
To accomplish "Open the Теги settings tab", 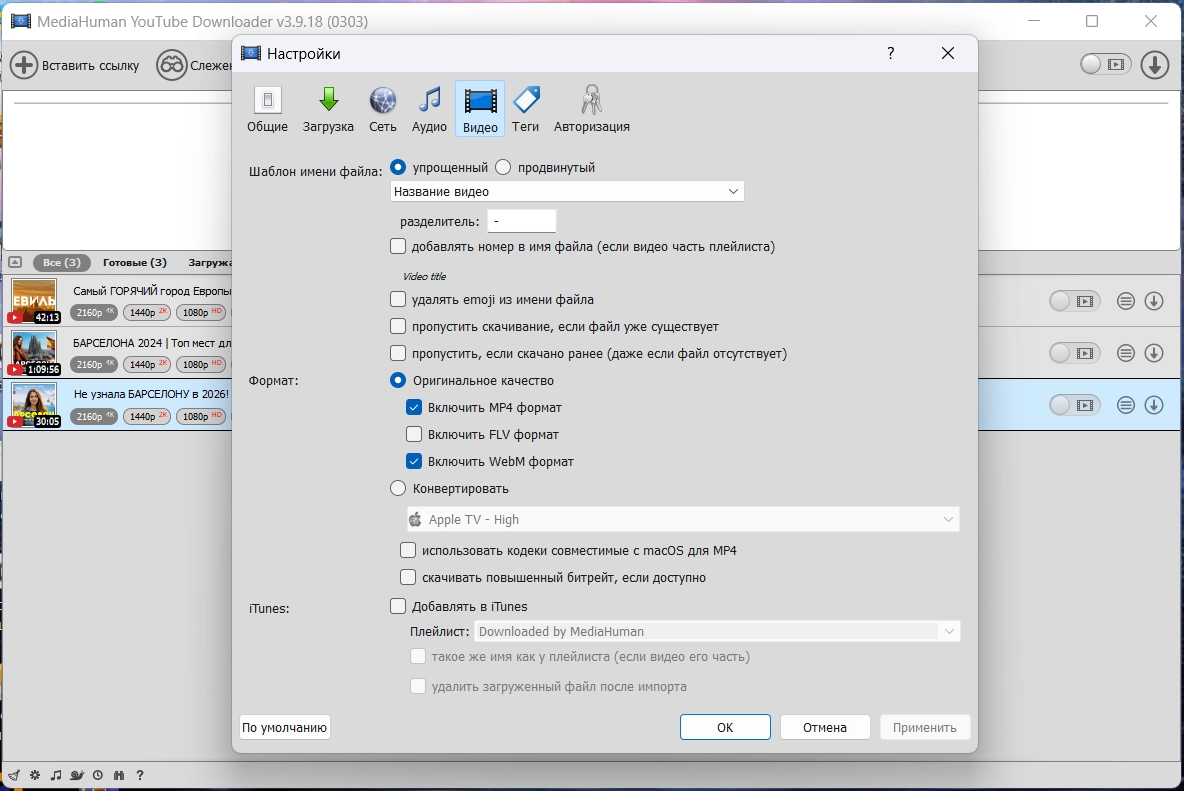I will [526, 109].
